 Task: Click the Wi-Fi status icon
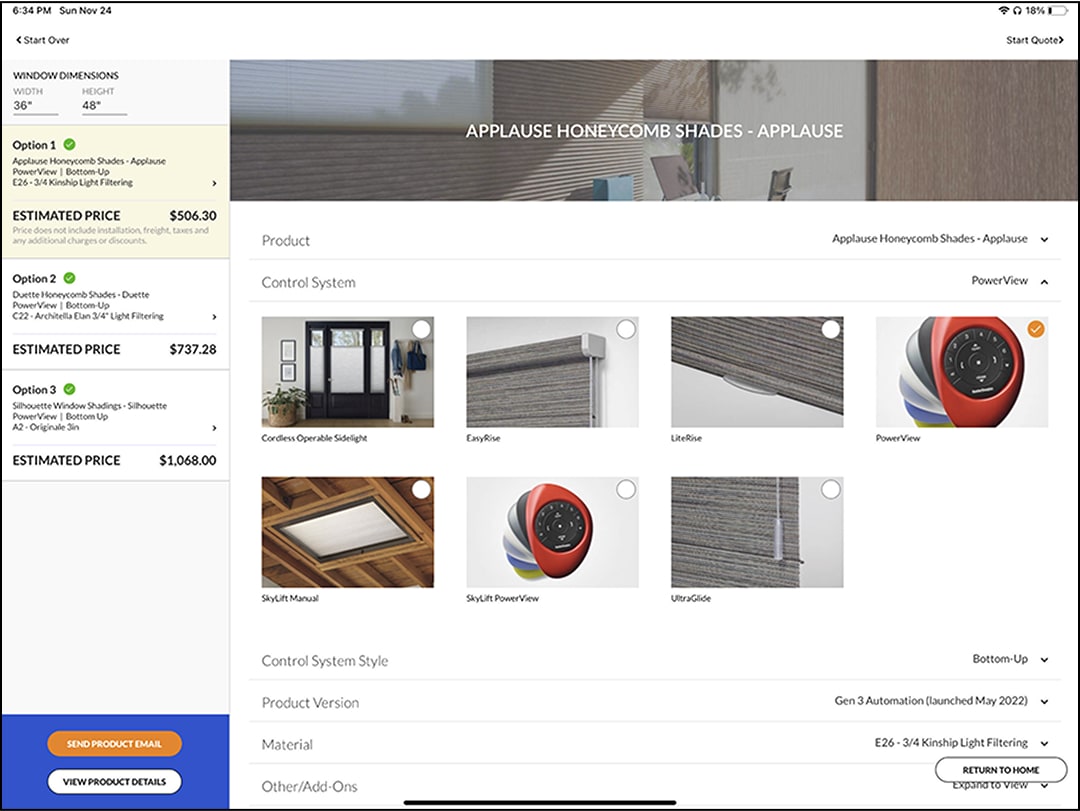point(1004,10)
